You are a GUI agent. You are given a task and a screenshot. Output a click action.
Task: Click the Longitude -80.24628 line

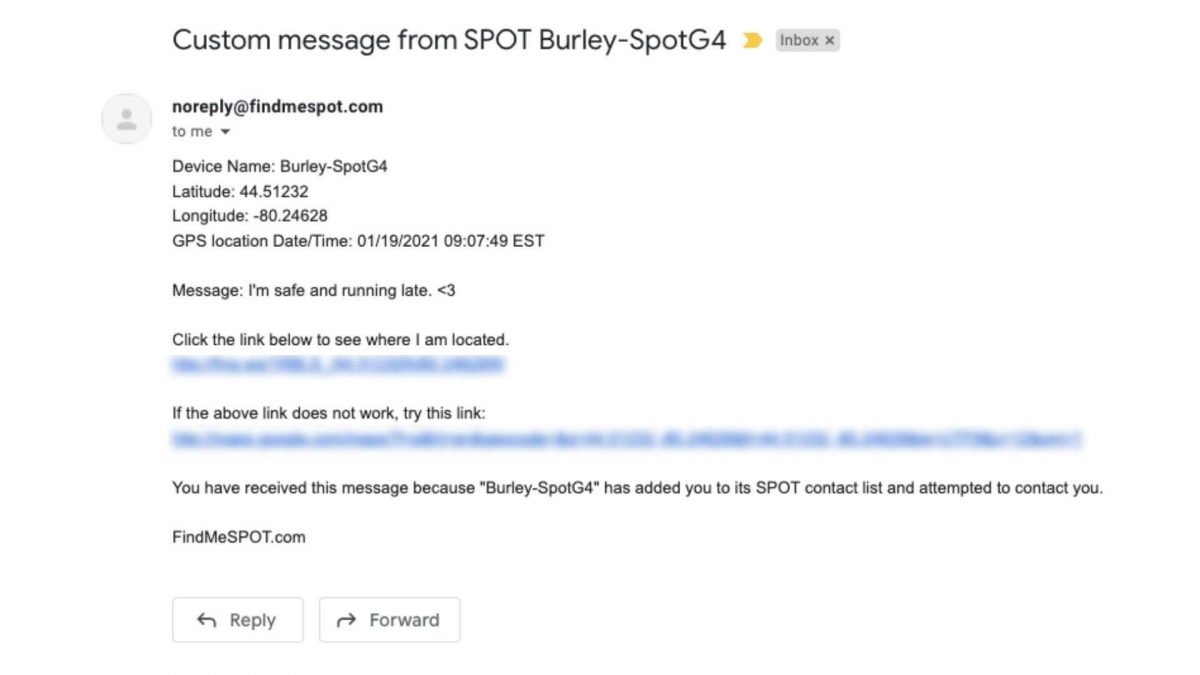coord(250,216)
